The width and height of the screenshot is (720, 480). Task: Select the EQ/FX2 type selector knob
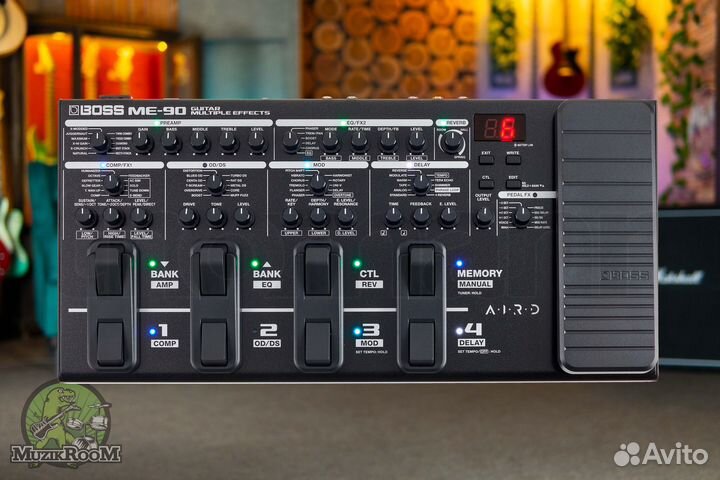coord(291,142)
